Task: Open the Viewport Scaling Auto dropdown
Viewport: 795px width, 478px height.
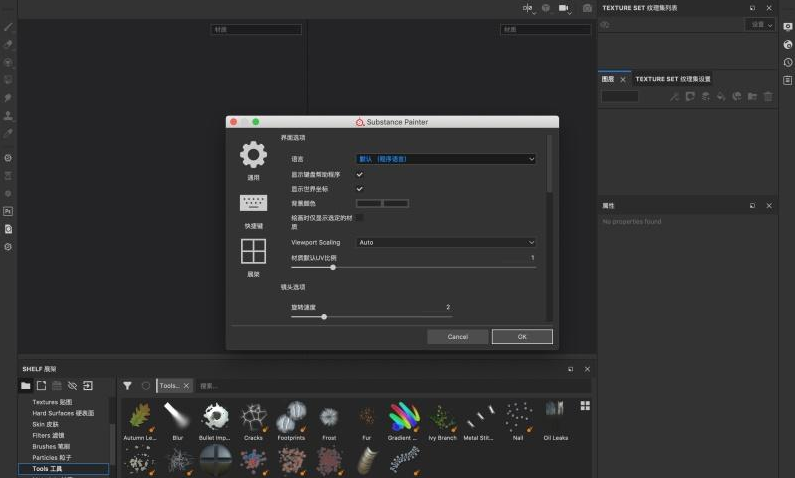Action: (x=446, y=242)
